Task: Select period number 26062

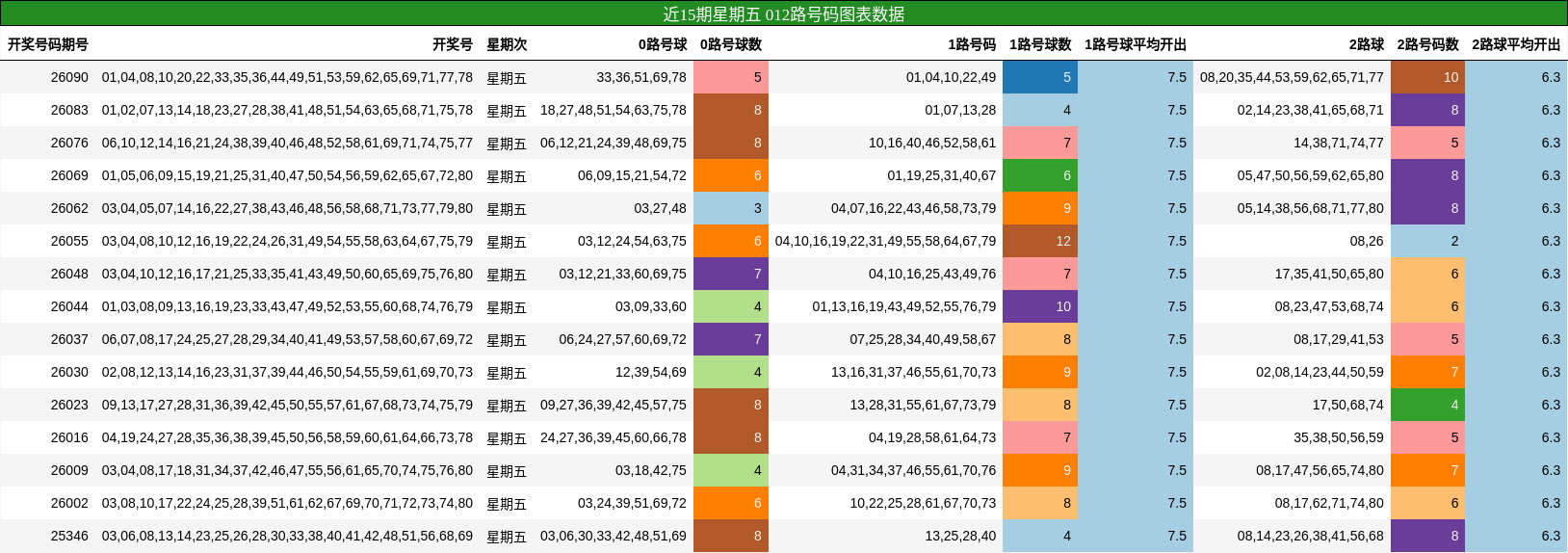Action: tap(69, 208)
